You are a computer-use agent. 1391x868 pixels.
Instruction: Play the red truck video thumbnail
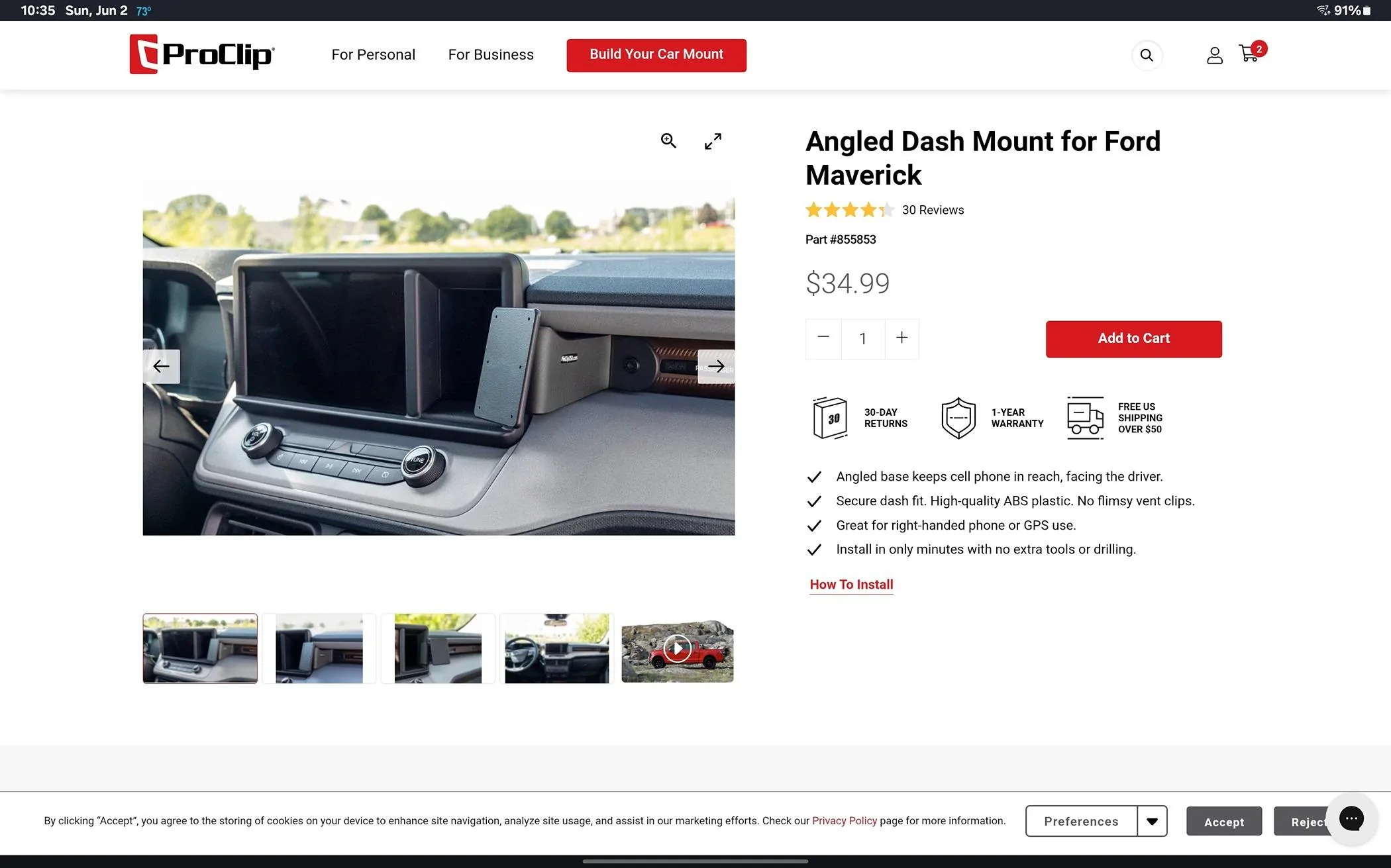click(x=677, y=649)
